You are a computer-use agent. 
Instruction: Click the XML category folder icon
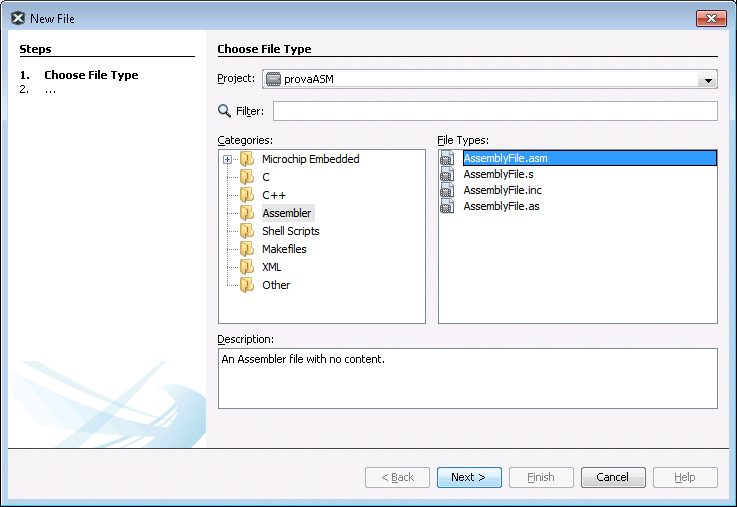(x=247, y=267)
